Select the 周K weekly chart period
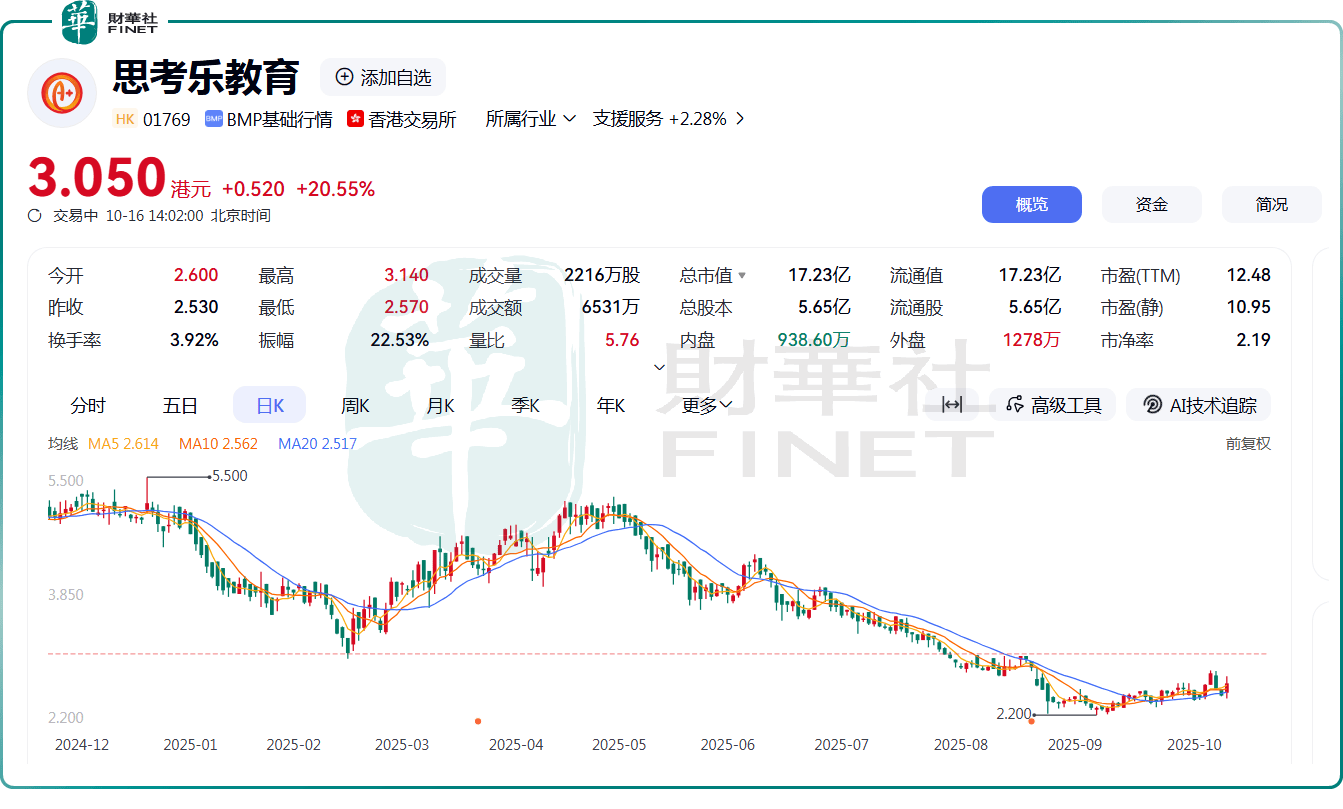 click(355, 405)
